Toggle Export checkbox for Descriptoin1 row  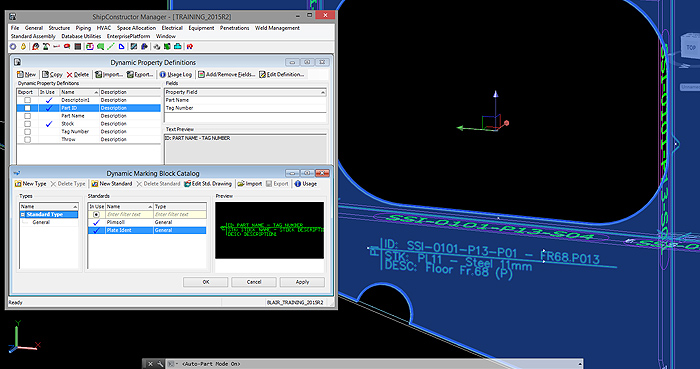click(x=28, y=100)
